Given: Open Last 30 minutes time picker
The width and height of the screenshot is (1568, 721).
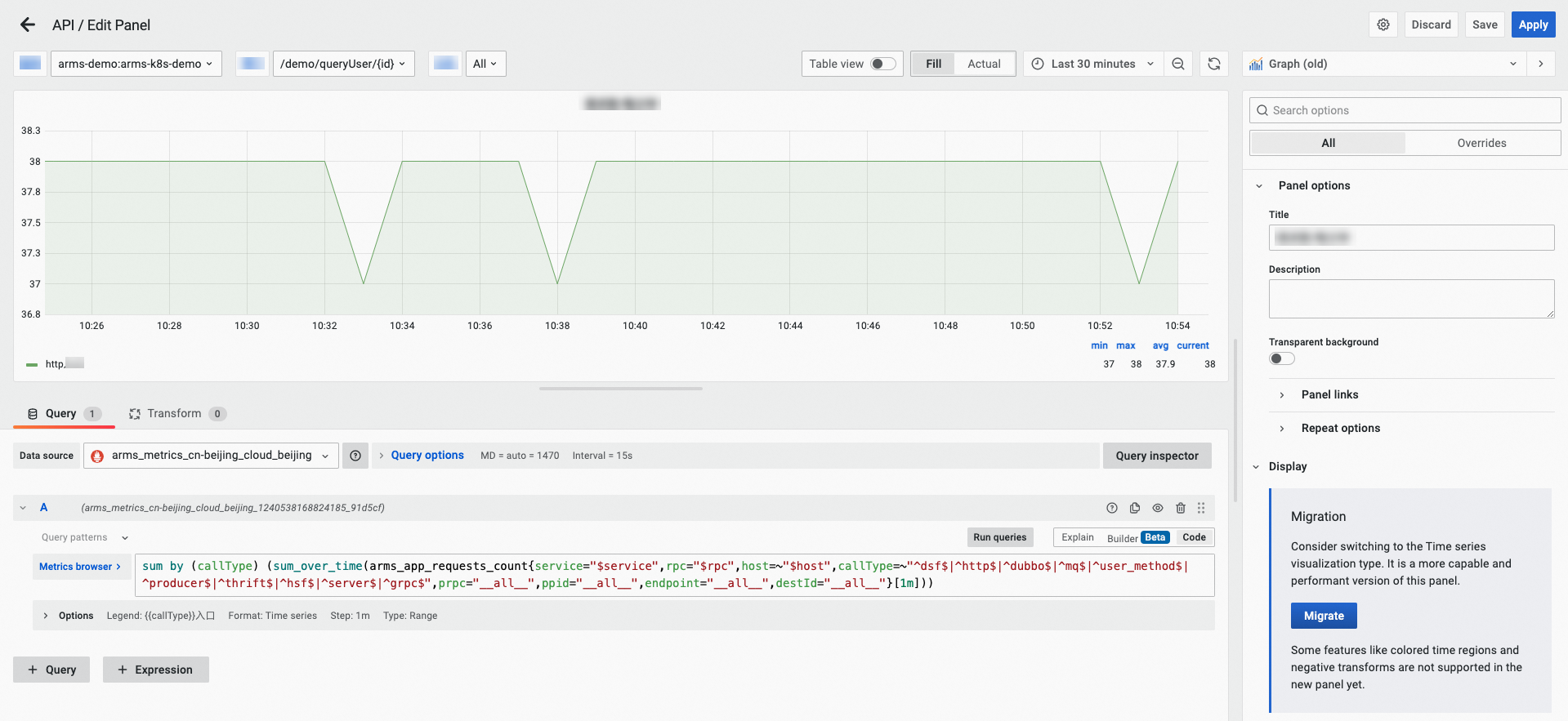Looking at the screenshot, I should coord(1093,64).
